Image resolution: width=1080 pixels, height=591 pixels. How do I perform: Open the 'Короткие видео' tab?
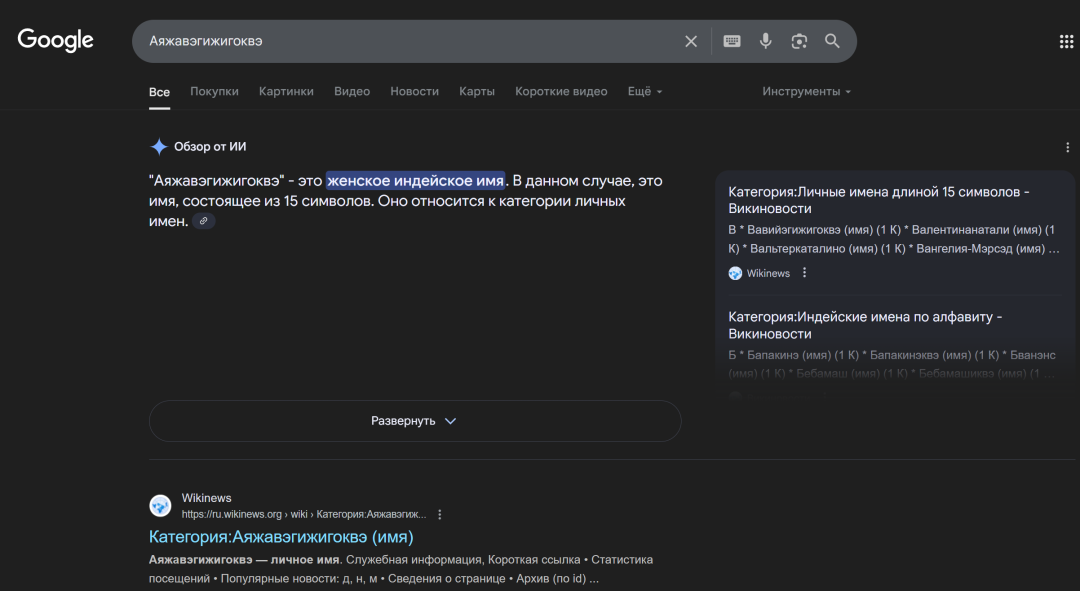click(561, 92)
